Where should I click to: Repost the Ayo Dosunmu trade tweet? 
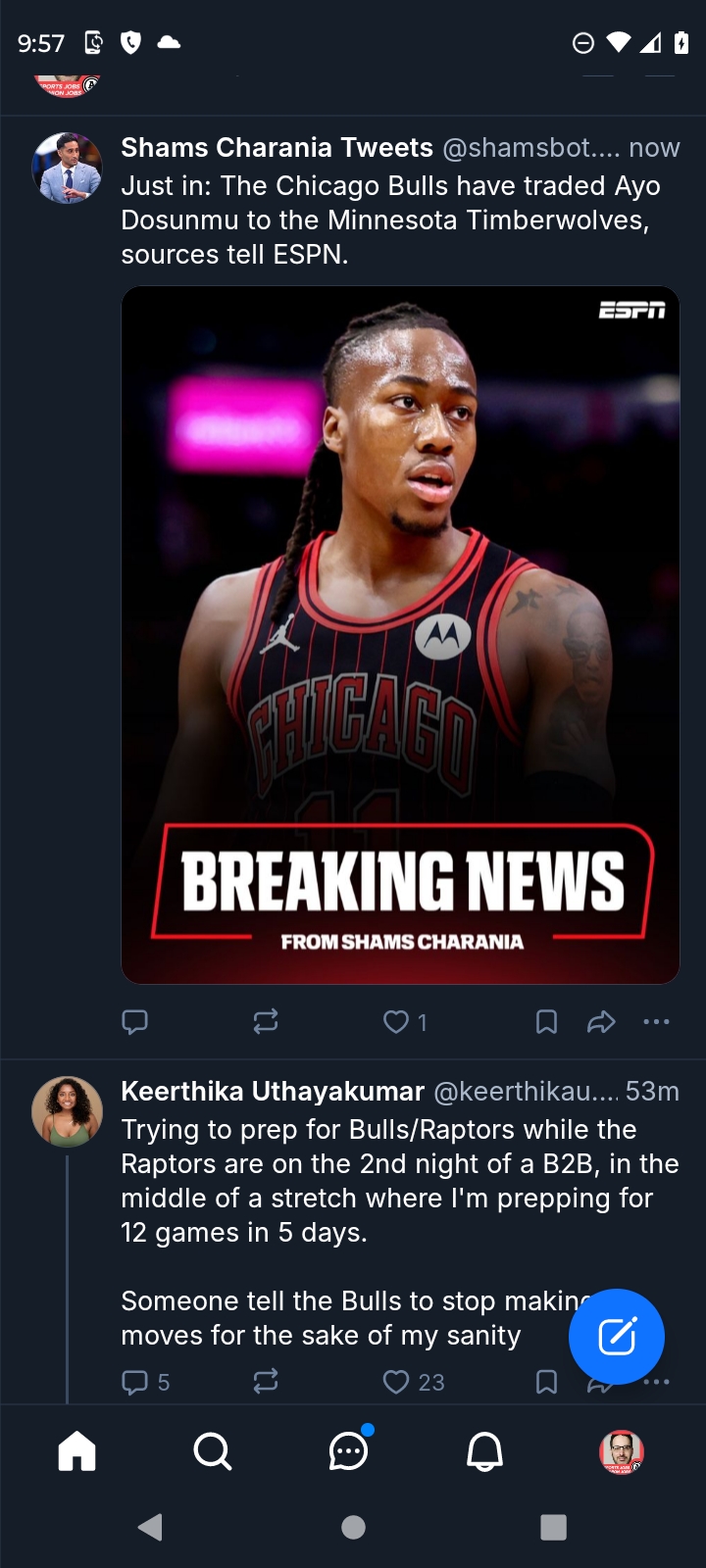click(265, 1022)
